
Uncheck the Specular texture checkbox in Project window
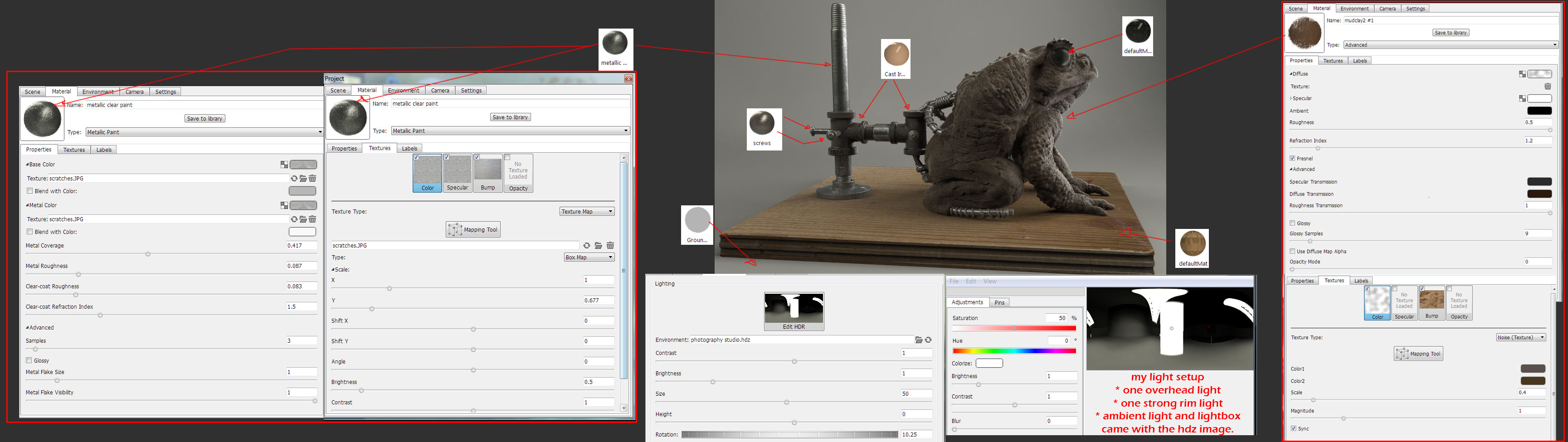pos(447,157)
